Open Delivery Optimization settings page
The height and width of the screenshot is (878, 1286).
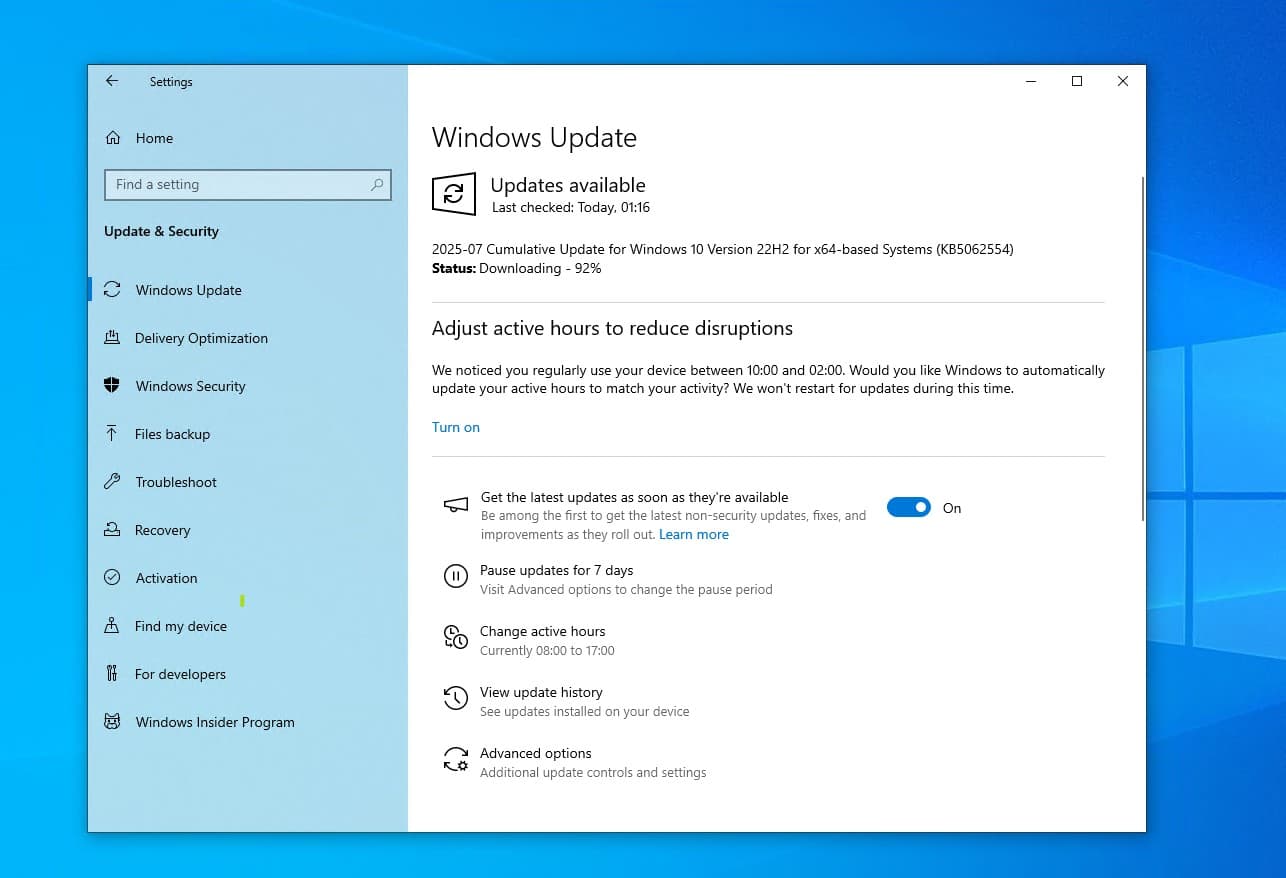pos(201,338)
